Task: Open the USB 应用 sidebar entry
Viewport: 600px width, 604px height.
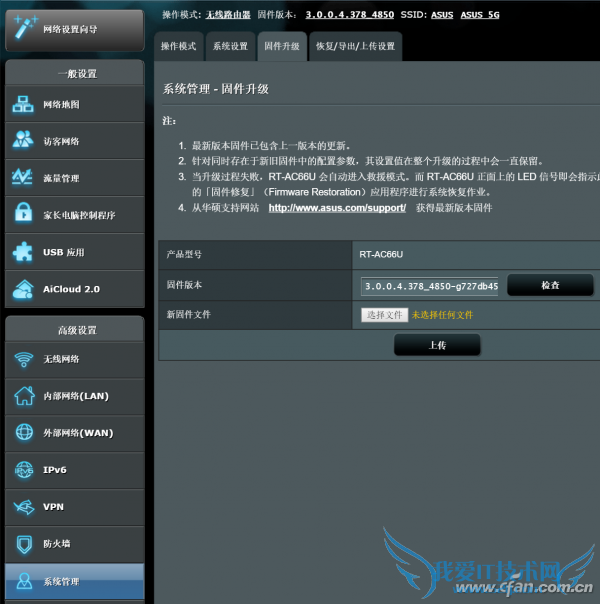Action: 75,252
